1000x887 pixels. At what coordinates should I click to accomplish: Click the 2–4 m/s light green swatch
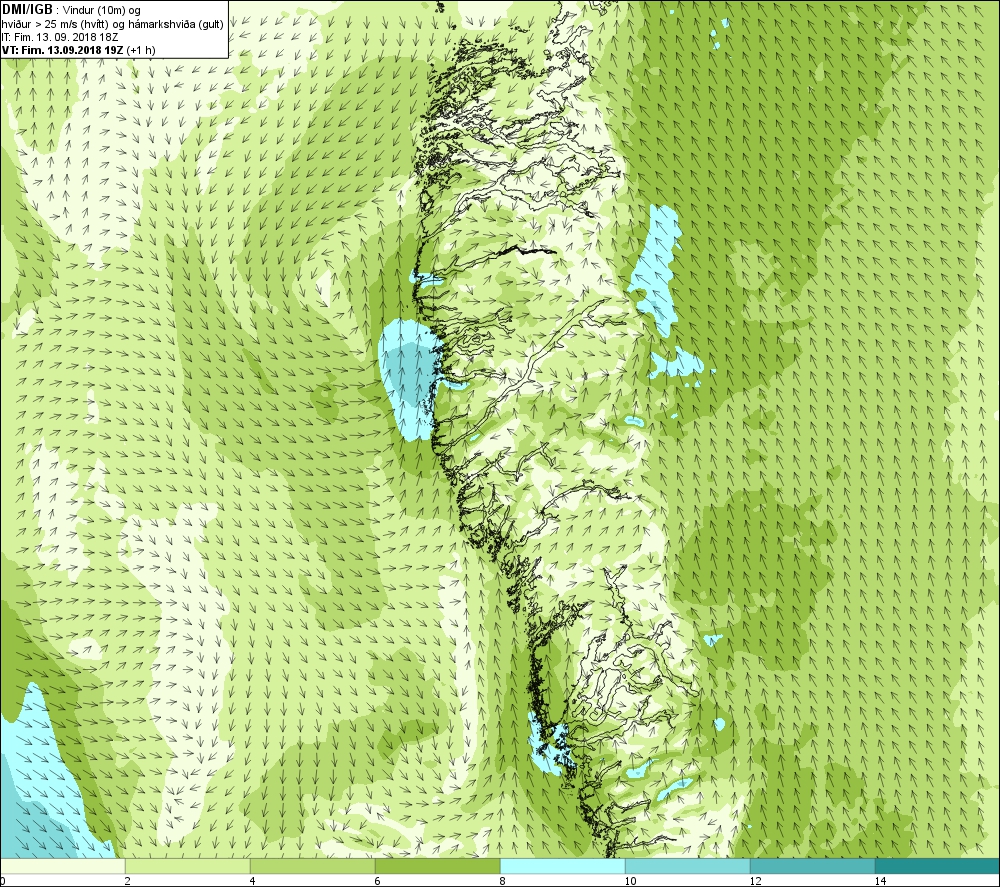(x=188, y=866)
